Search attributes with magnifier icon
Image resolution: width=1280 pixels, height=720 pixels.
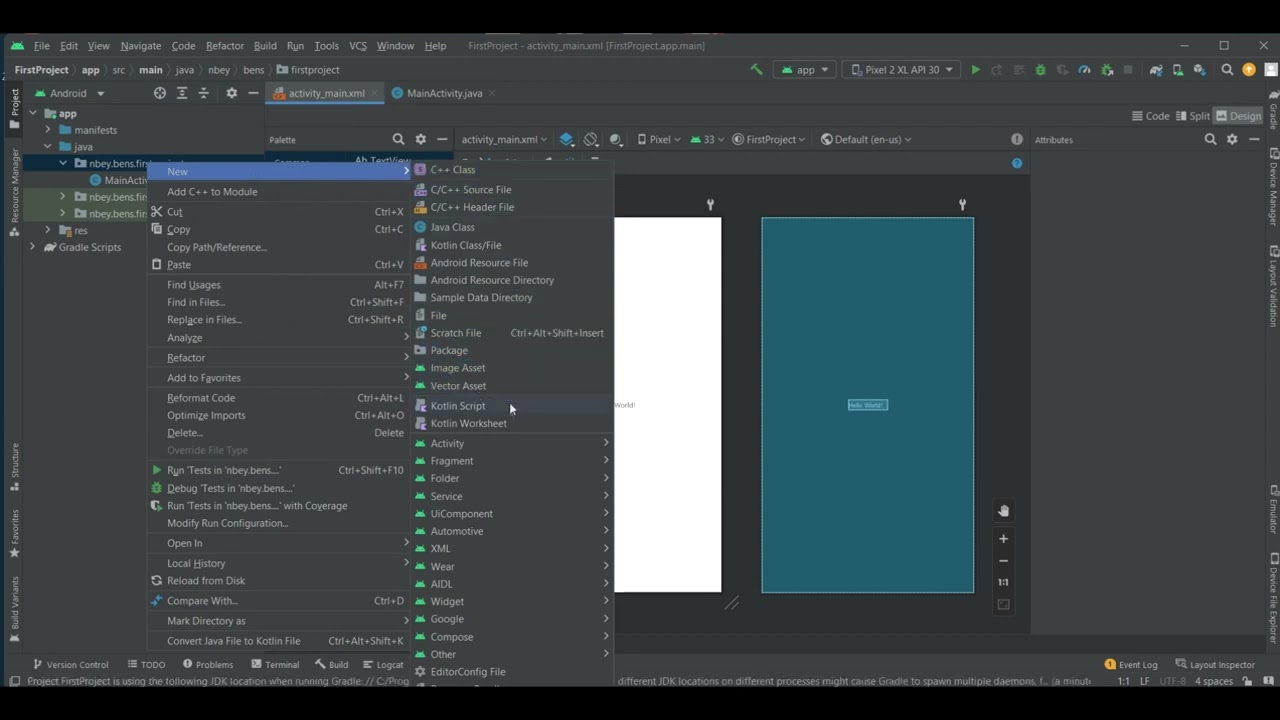click(1210, 140)
